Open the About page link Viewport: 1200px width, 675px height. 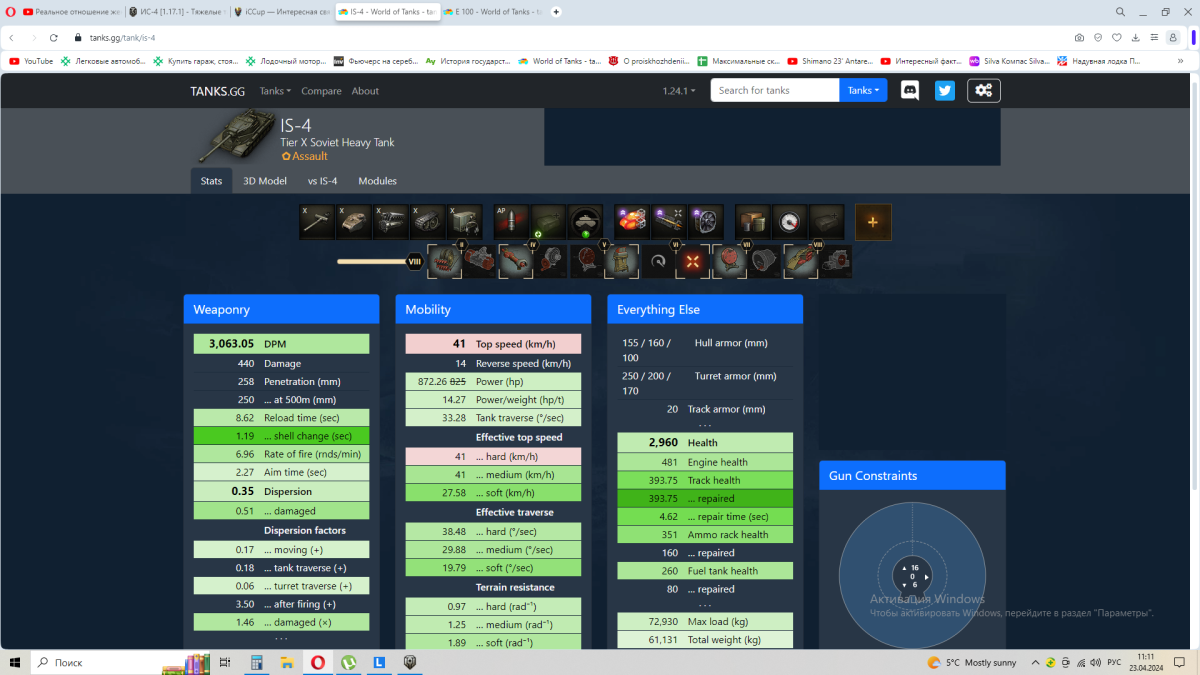(365, 91)
